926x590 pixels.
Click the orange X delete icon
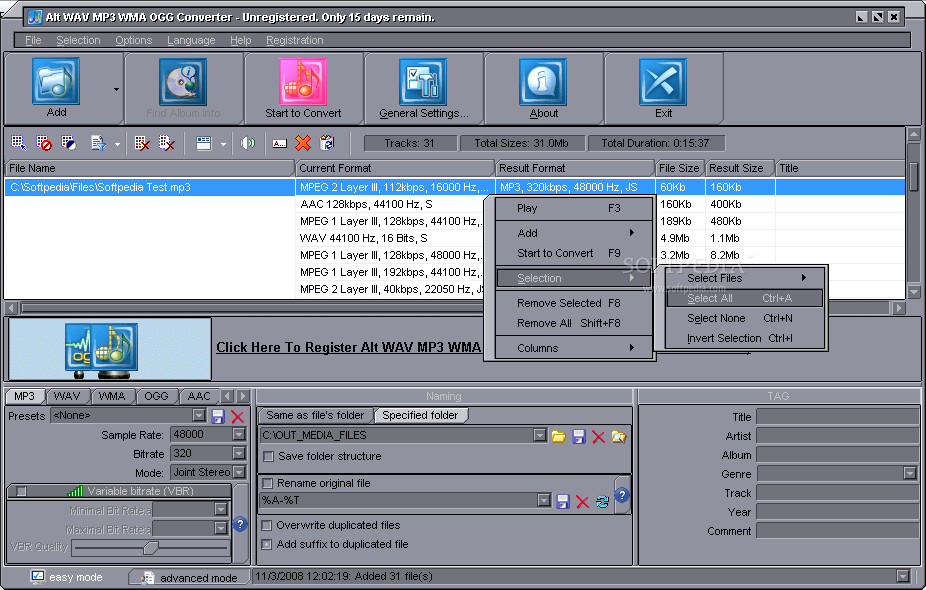(303, 143)
